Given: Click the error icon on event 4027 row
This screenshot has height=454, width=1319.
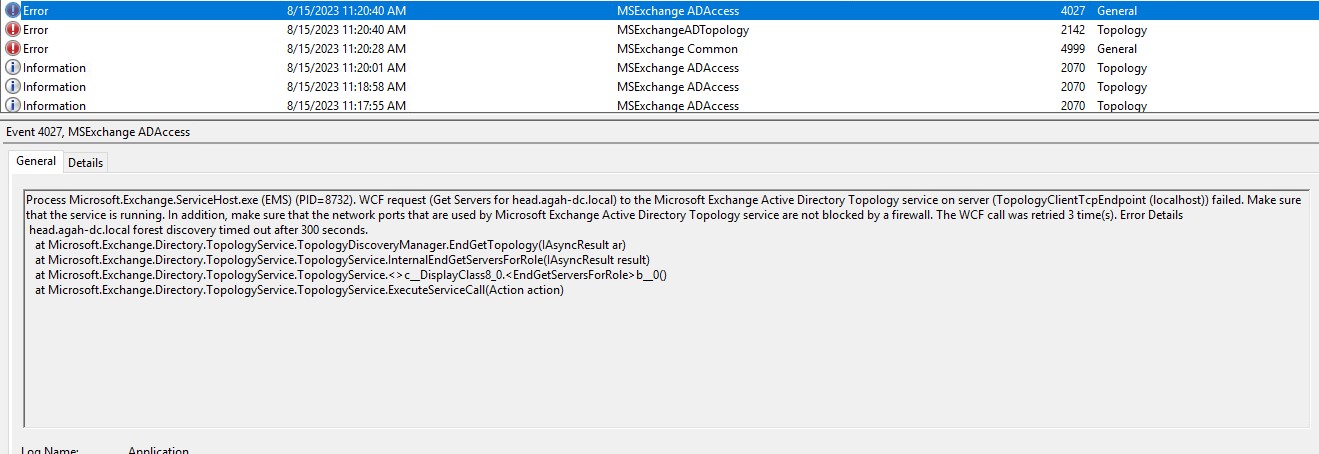Looking at the screenshot, I should (x=12, y=10).
